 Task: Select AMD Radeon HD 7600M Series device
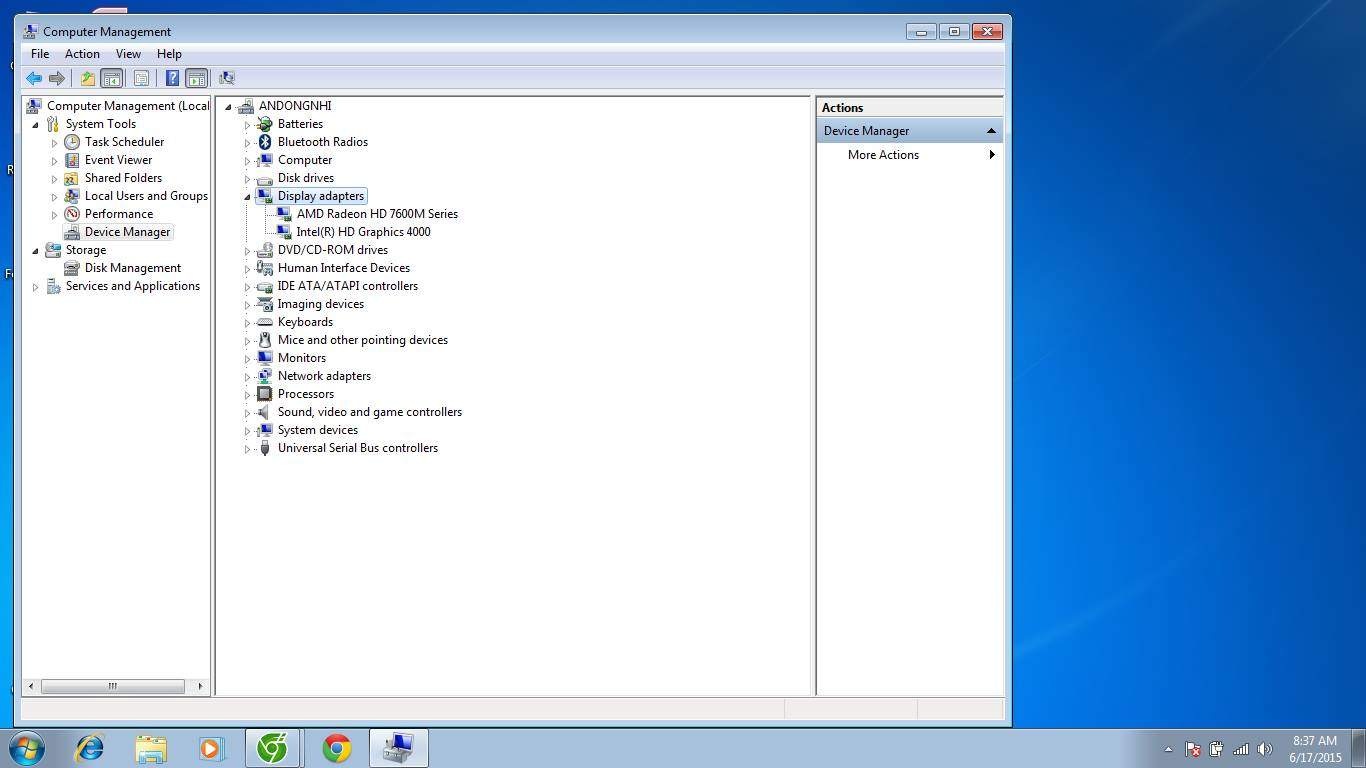(376, 214)
